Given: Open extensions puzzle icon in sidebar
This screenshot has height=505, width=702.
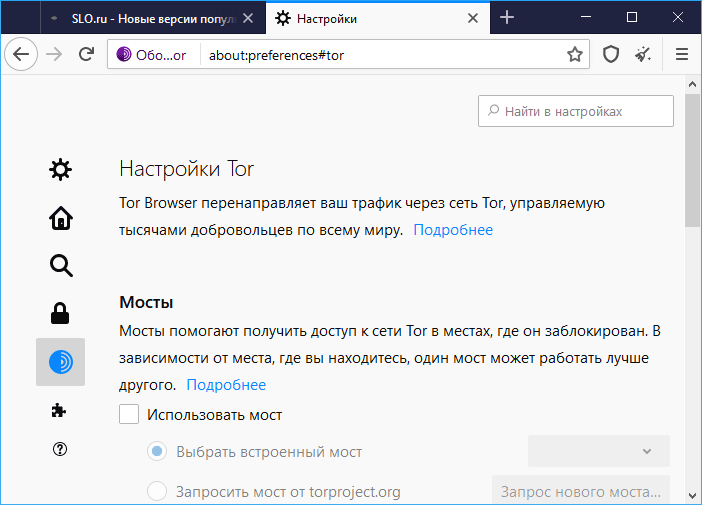Looking at the screenshot, I should (59, 410).
